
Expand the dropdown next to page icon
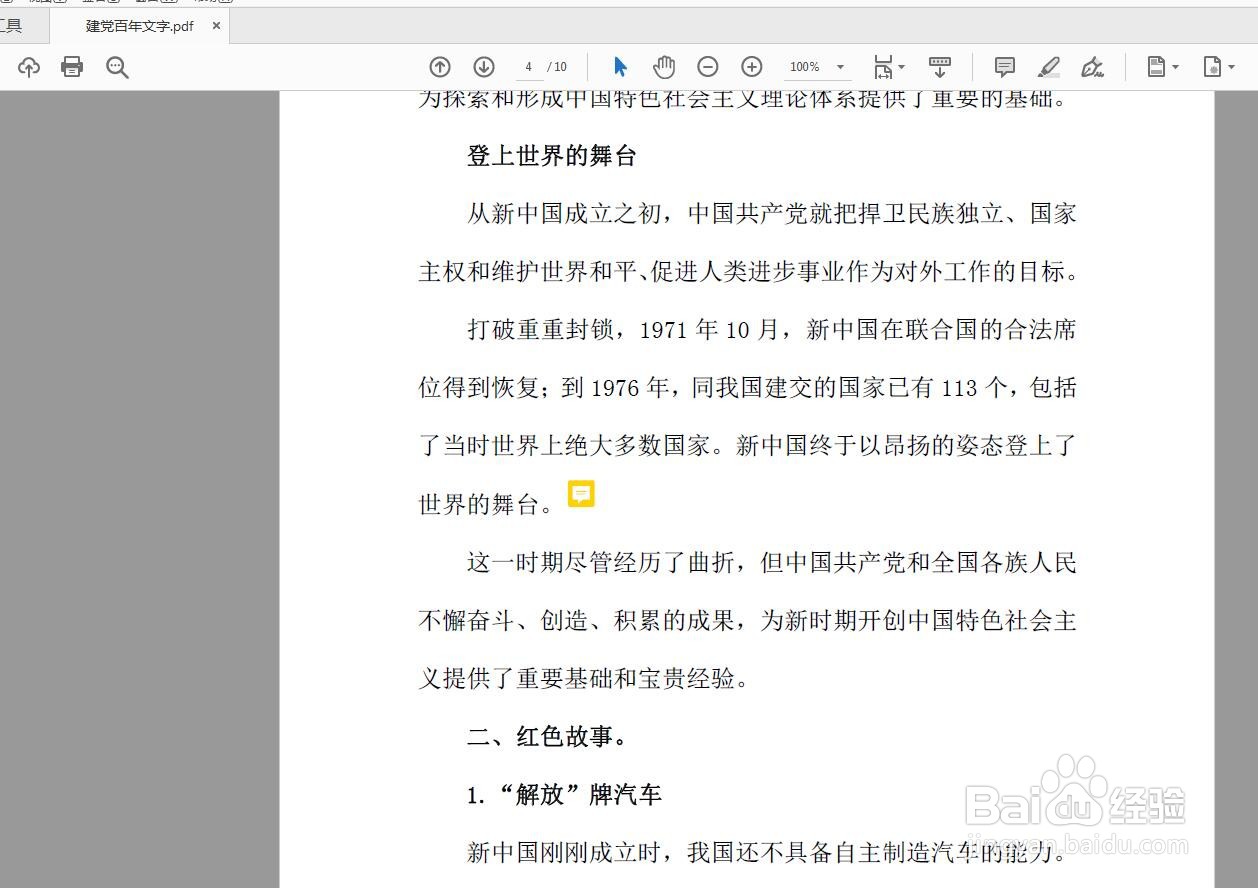point(1175,67)
